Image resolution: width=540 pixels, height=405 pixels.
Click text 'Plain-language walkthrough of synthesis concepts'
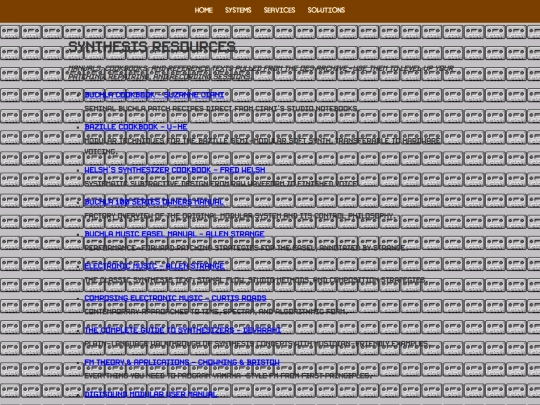coord(257,344)
